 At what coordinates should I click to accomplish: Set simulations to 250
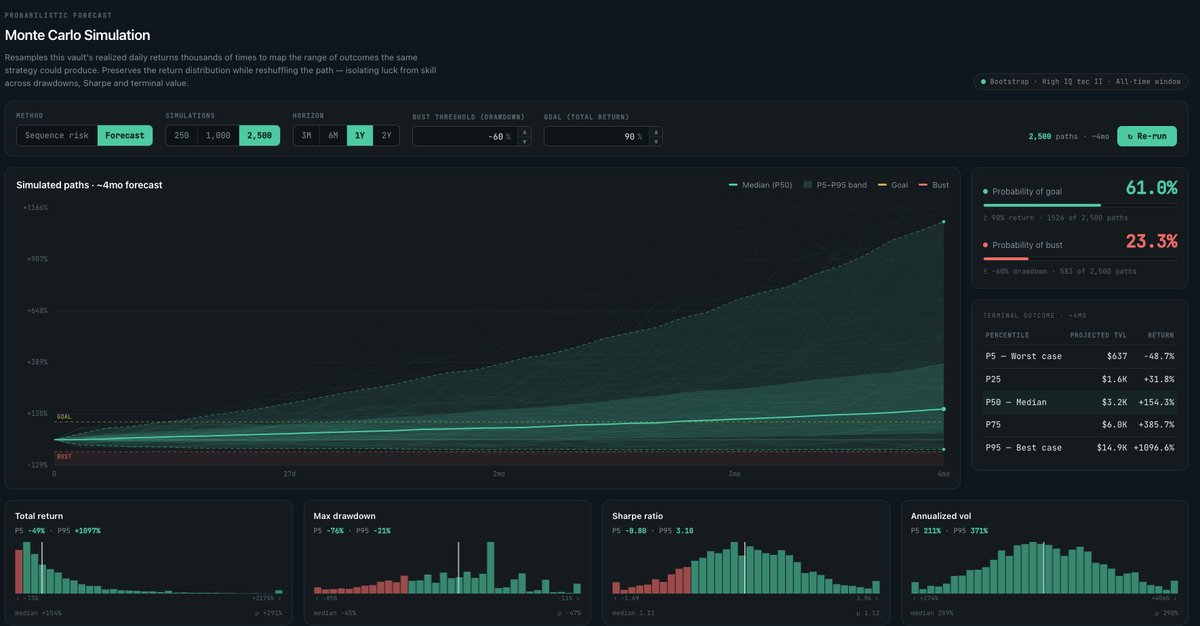pyautogui.click(x=181, y=135)
